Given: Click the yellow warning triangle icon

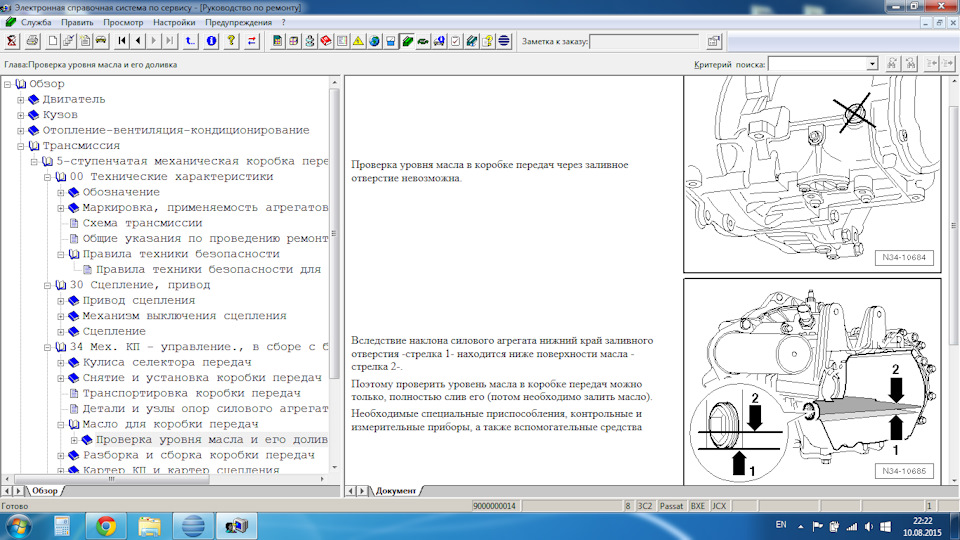Looking at the screenshot, I should (358, 41).
